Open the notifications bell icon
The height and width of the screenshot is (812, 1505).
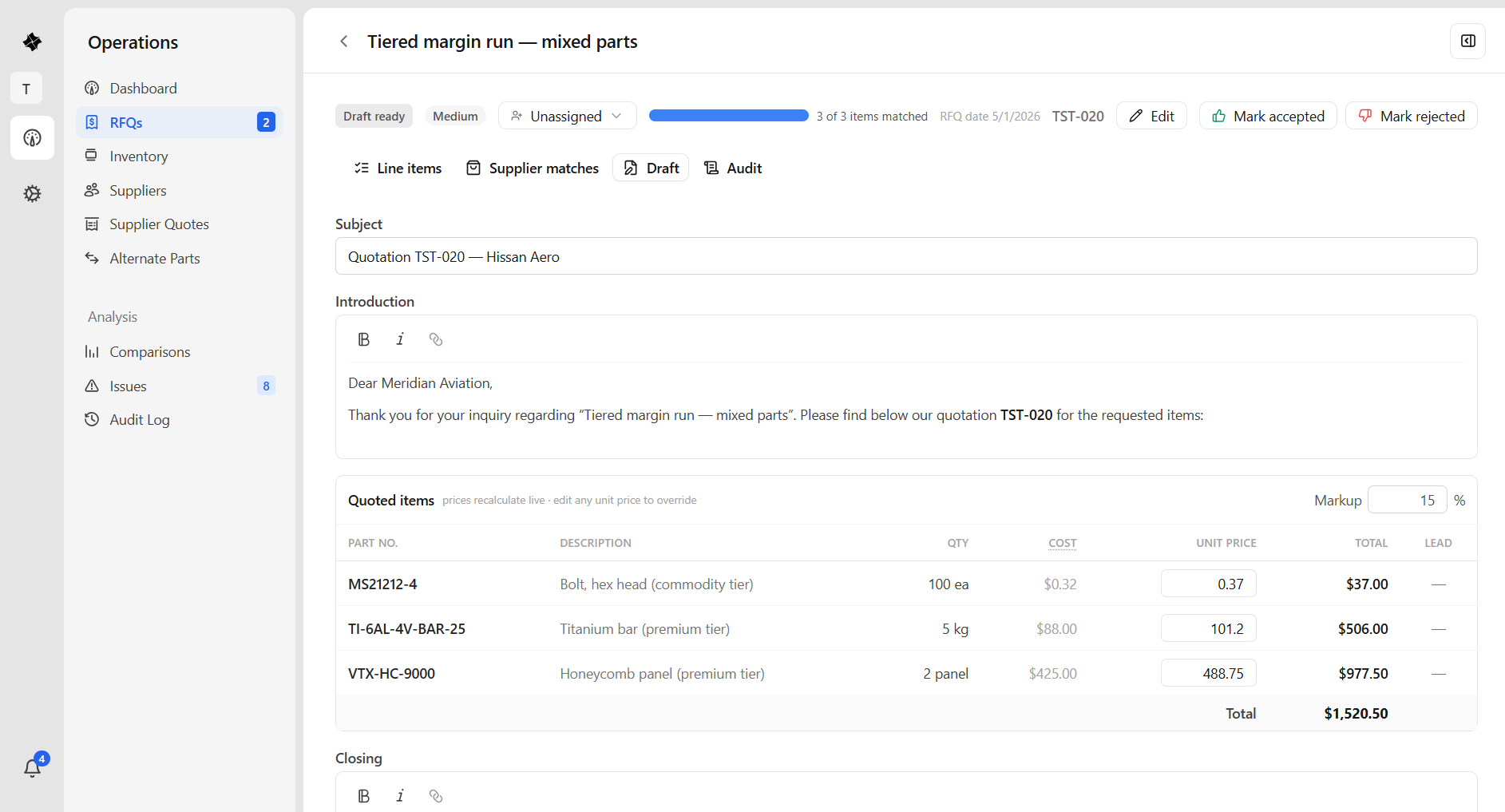pyautogui.click(x=32, y=767)
